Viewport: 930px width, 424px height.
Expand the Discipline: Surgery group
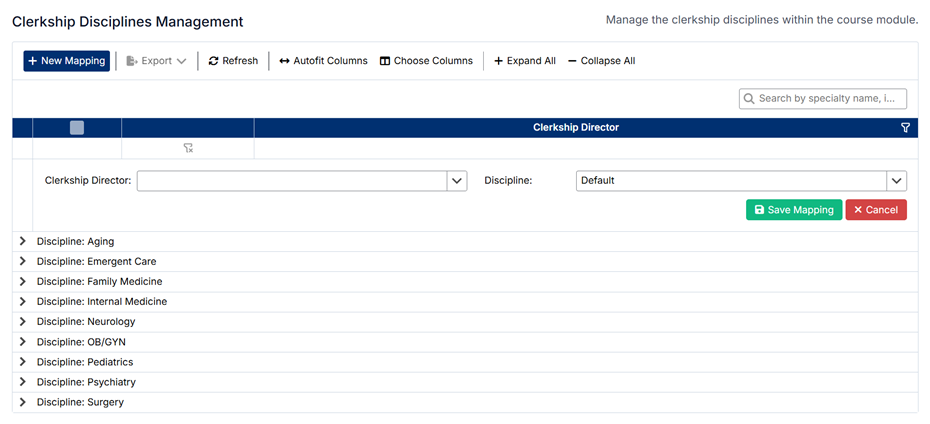coord(23,402)
